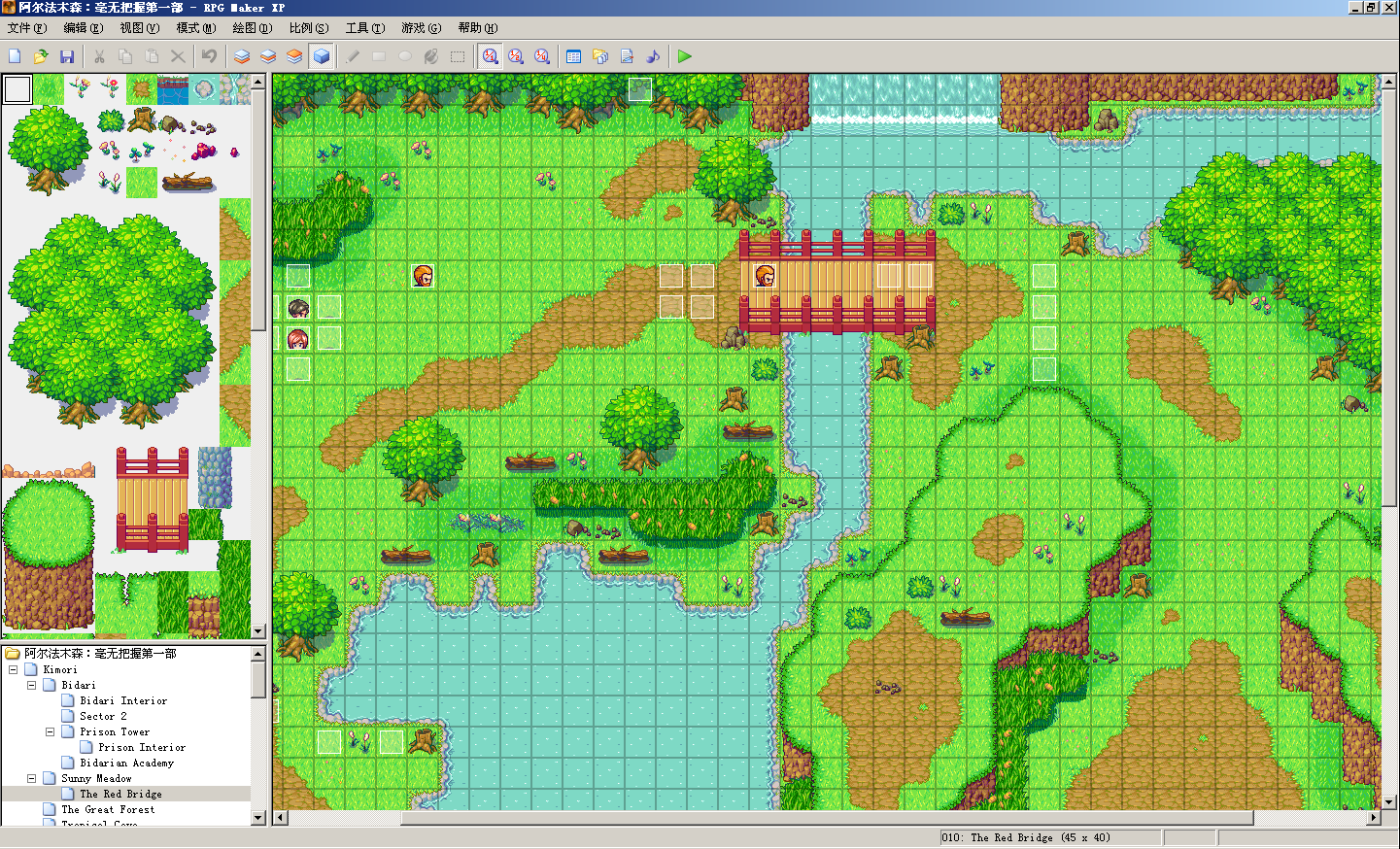
Task: Collapse the Kimori map tree node
Action: point(14,669)
